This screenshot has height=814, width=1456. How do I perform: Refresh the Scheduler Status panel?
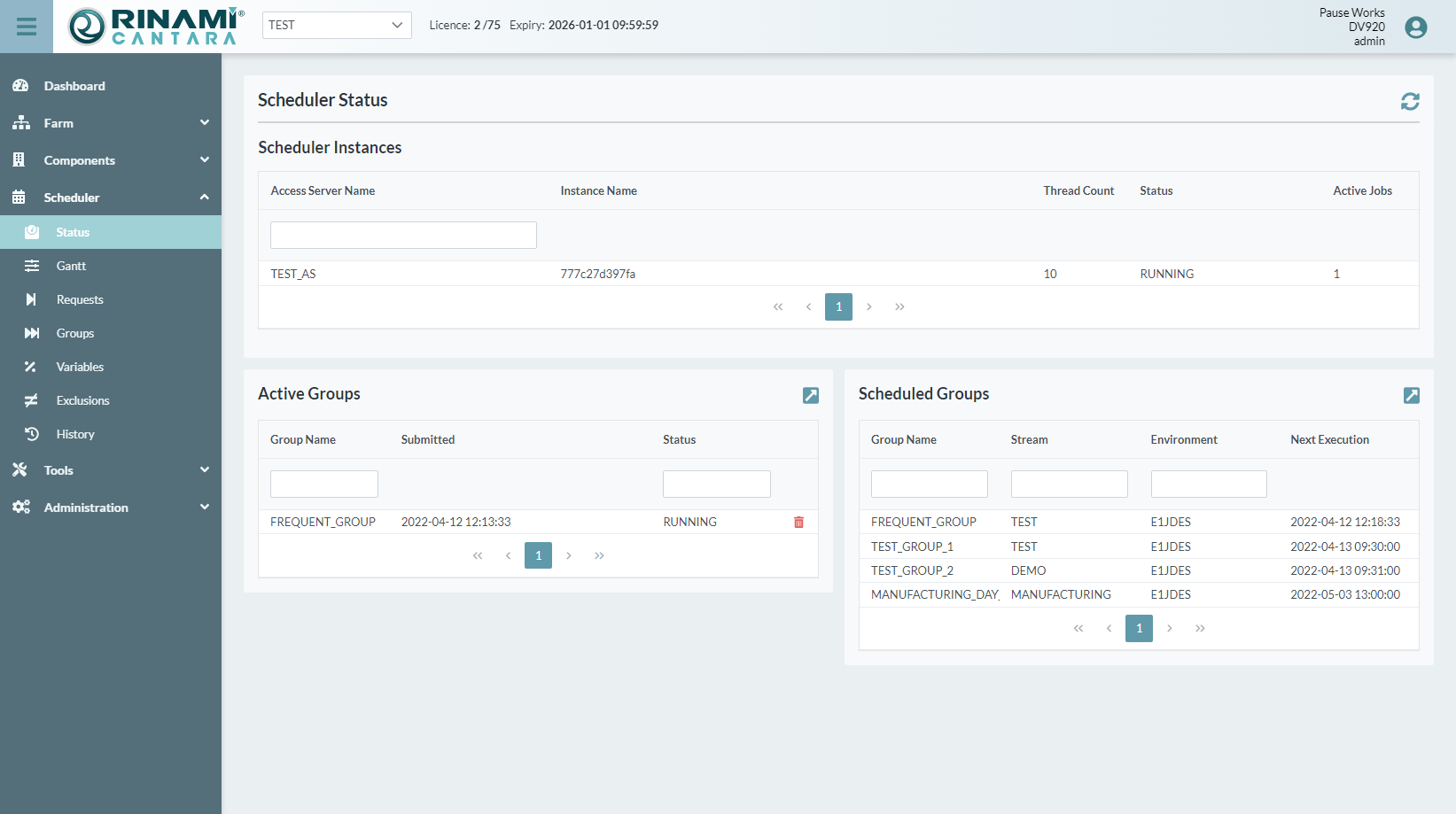pyautogui.click(x=1409, y=102)
